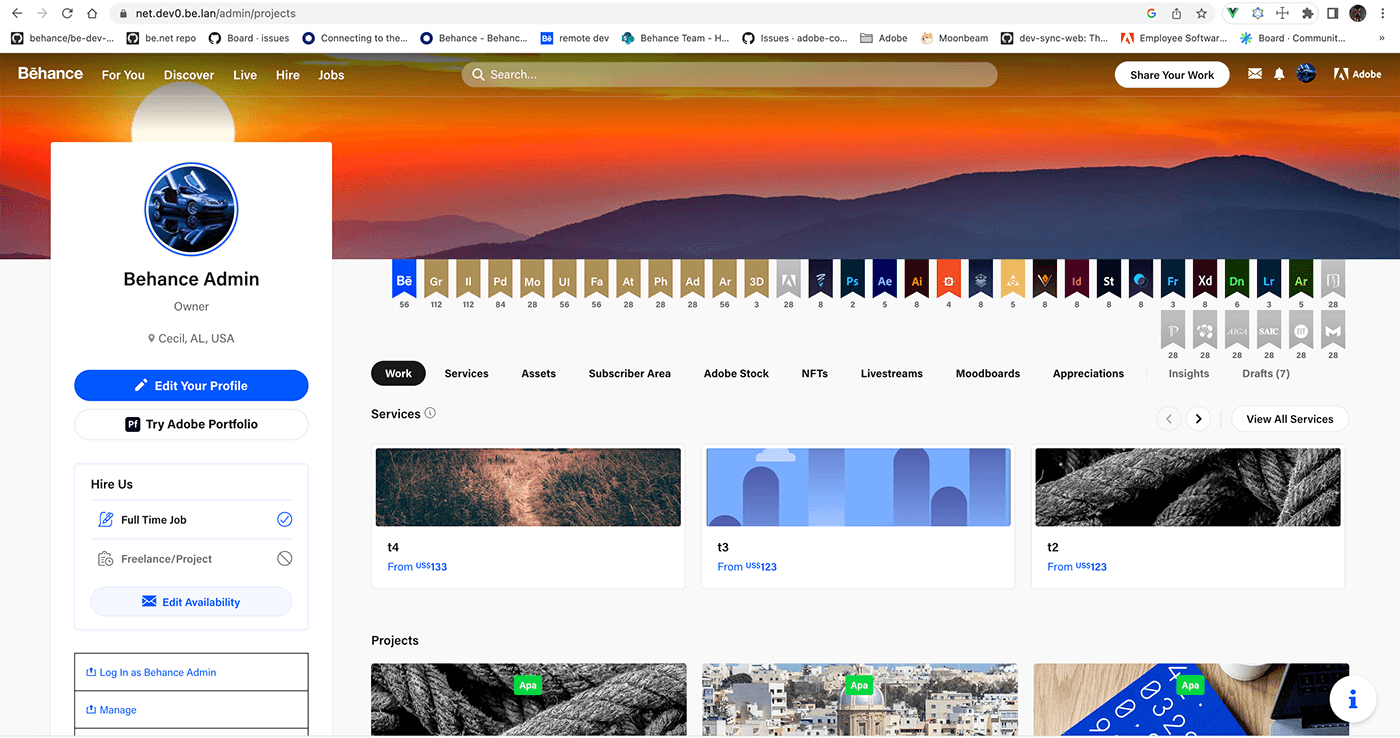Click the blue Behance (Bē) badge ribbon
Viewport: 1400px width, 738px height.
tap(404, 280)
